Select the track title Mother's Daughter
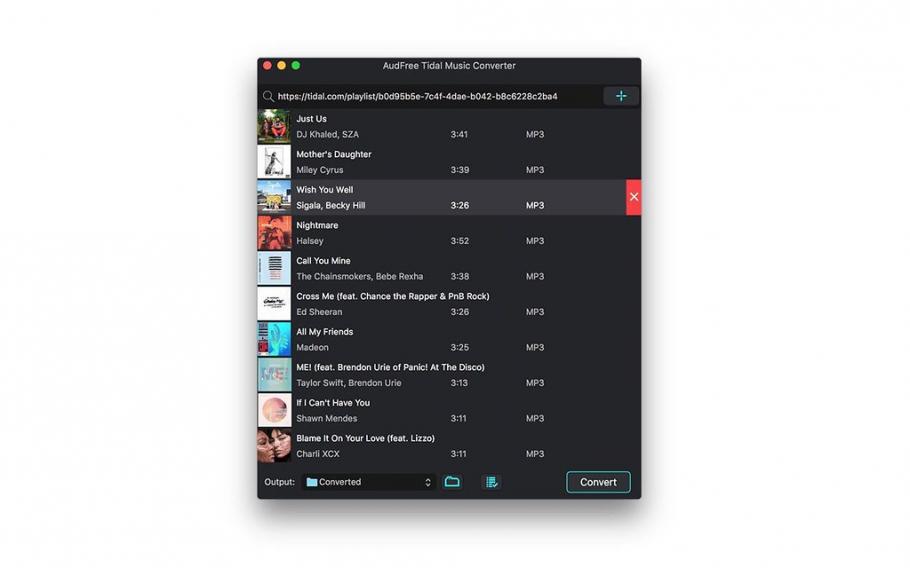The image size is (910, 568). [334, 154]
